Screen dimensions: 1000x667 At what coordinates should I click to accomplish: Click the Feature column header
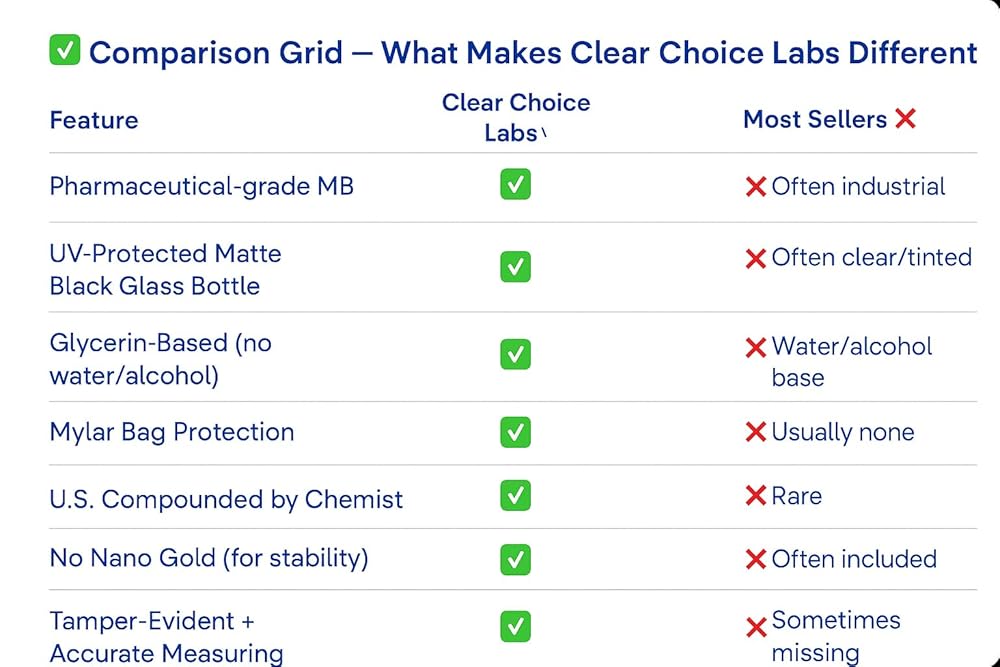(94, 120)
